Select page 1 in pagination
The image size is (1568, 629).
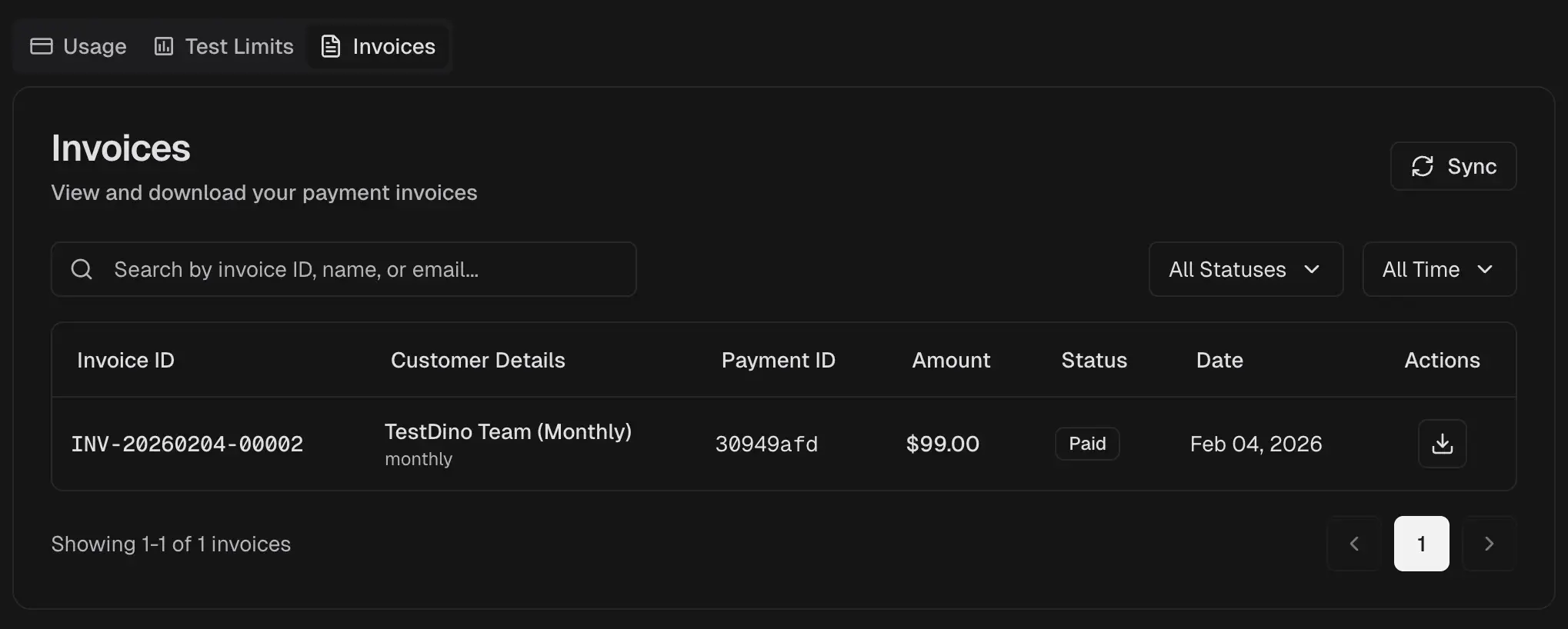tap(1421, 544)
